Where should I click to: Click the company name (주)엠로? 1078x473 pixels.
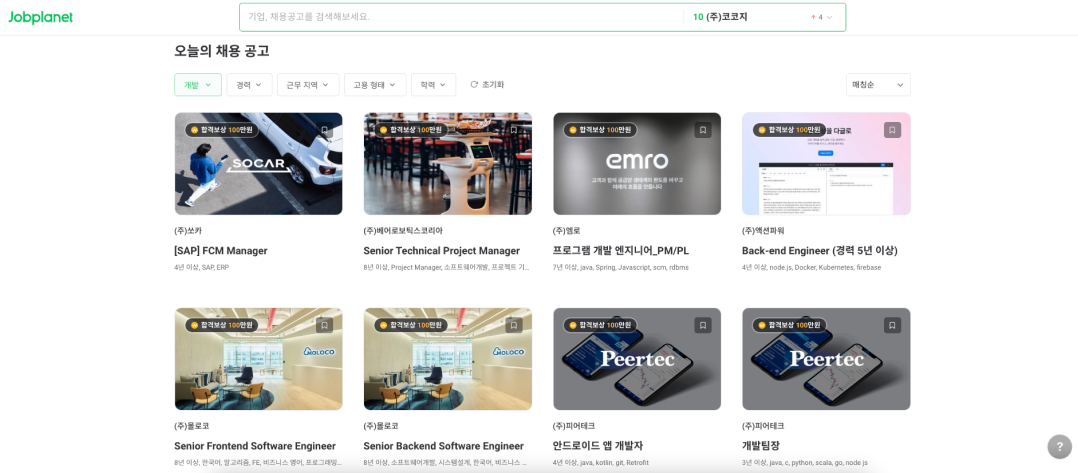coord(567,230)
